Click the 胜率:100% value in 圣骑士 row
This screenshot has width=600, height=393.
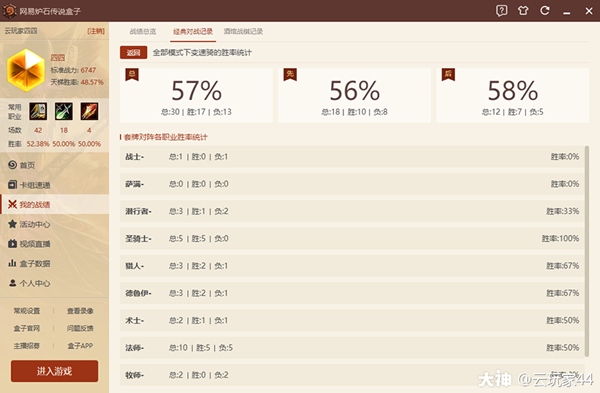click(560, 238)
